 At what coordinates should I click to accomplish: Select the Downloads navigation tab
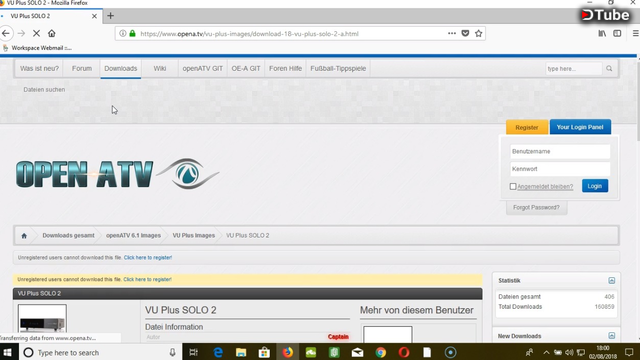tap(120, 69)
